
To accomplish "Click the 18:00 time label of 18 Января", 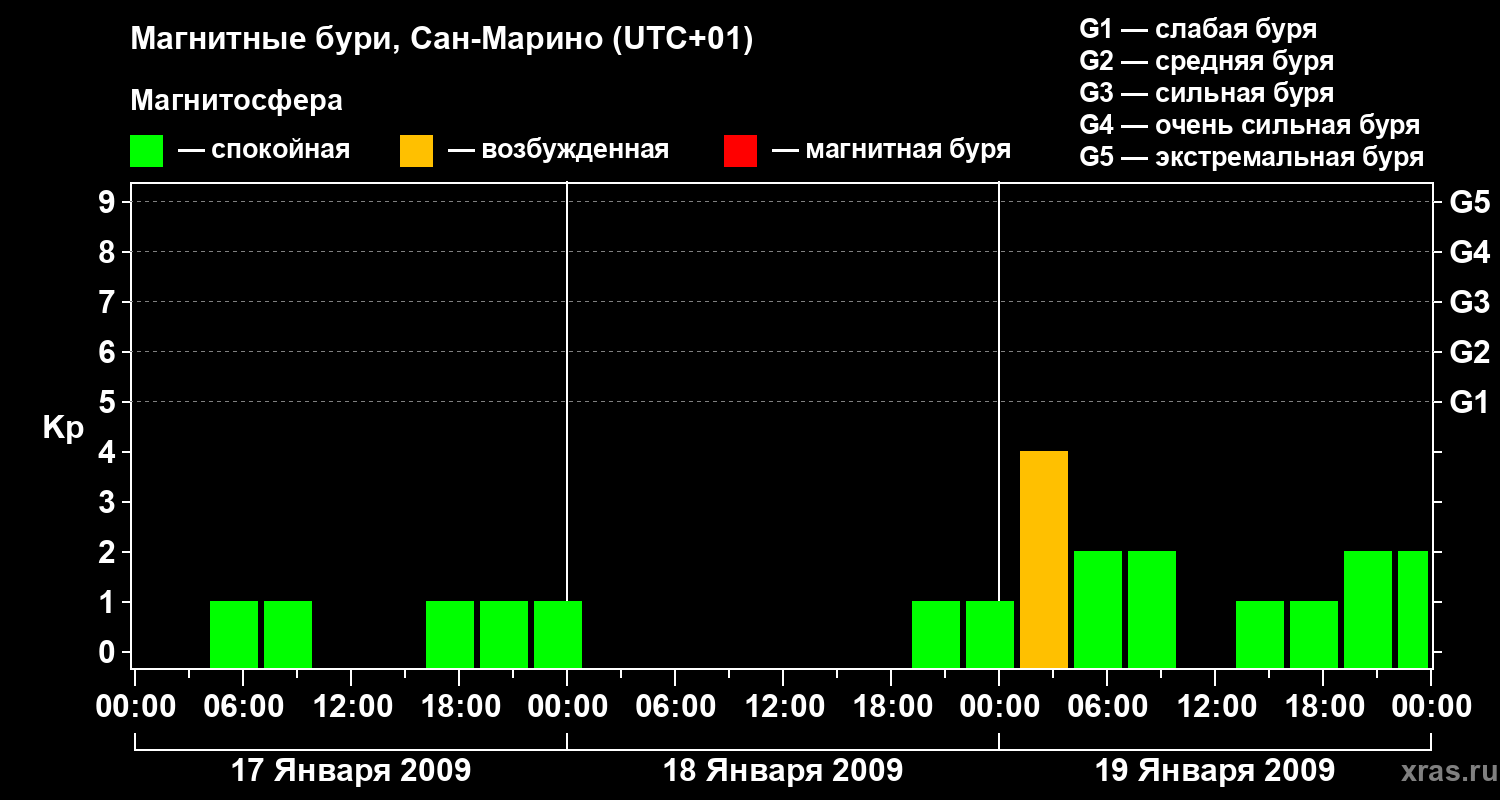I will [891, 707].
